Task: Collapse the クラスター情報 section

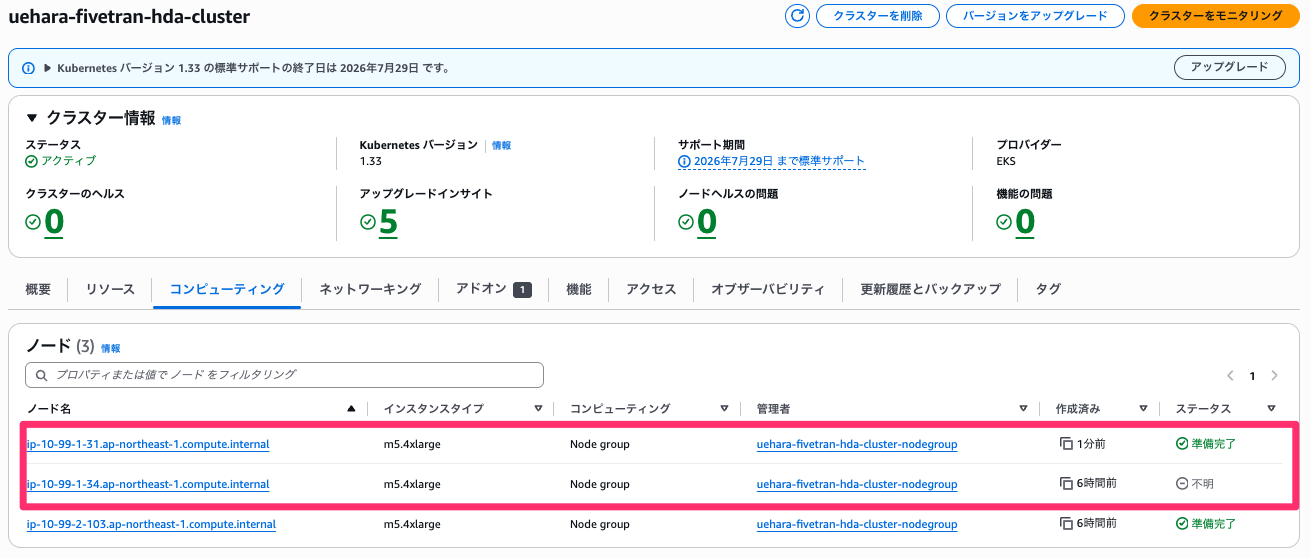Action: (32, 118)
